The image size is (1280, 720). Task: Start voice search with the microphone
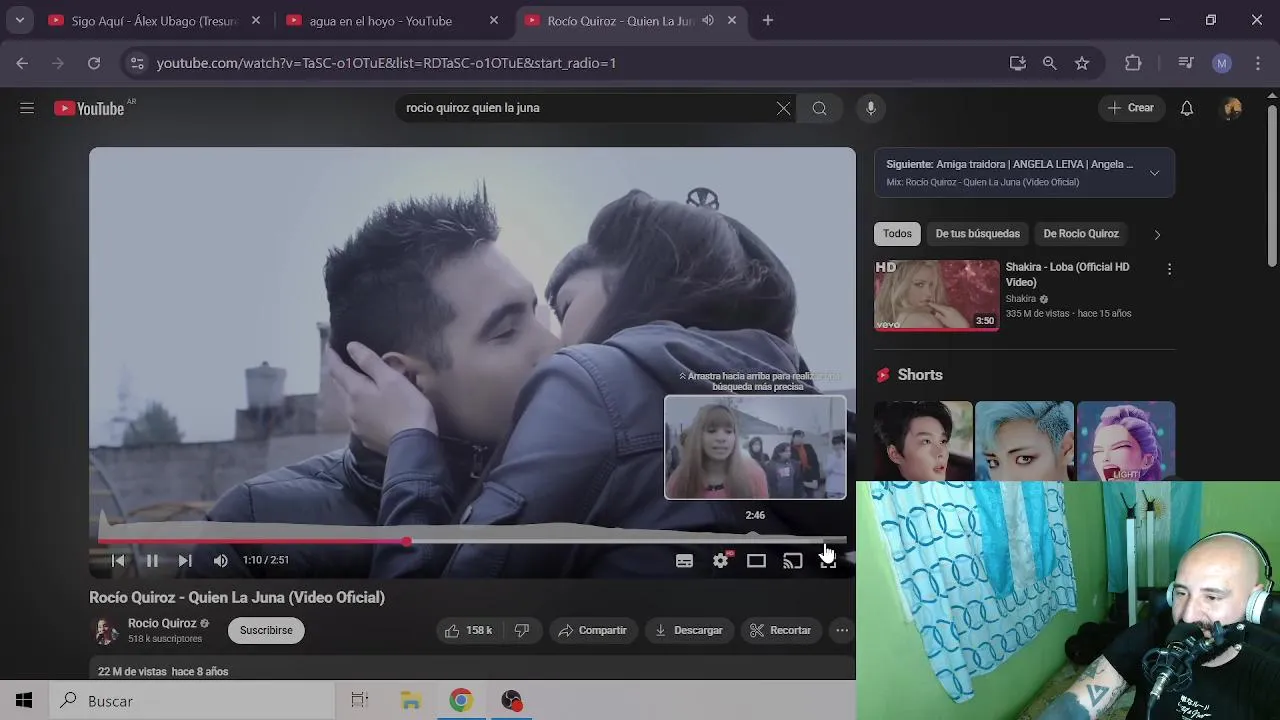coord(871,108)
